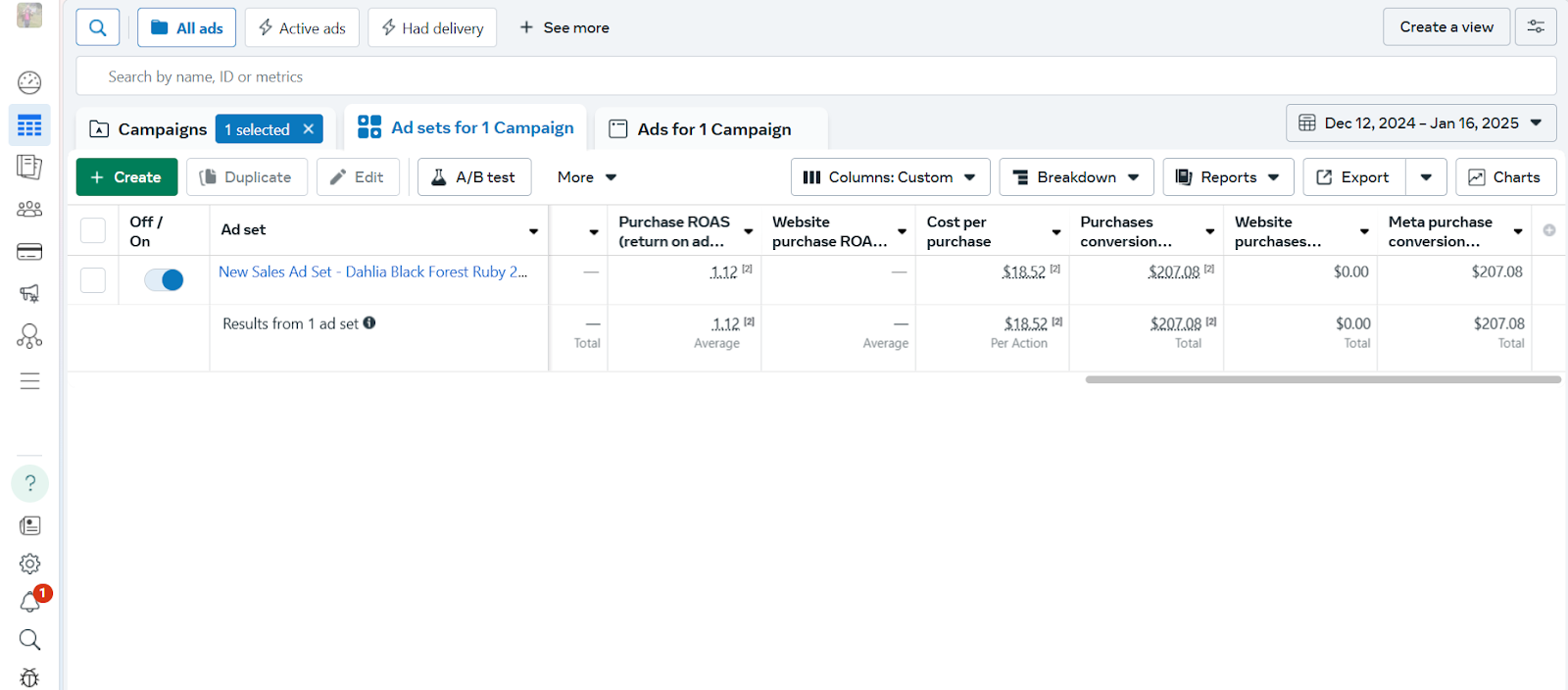Click the Export button
This screenshot has width=1568, height=690.
1354,177
